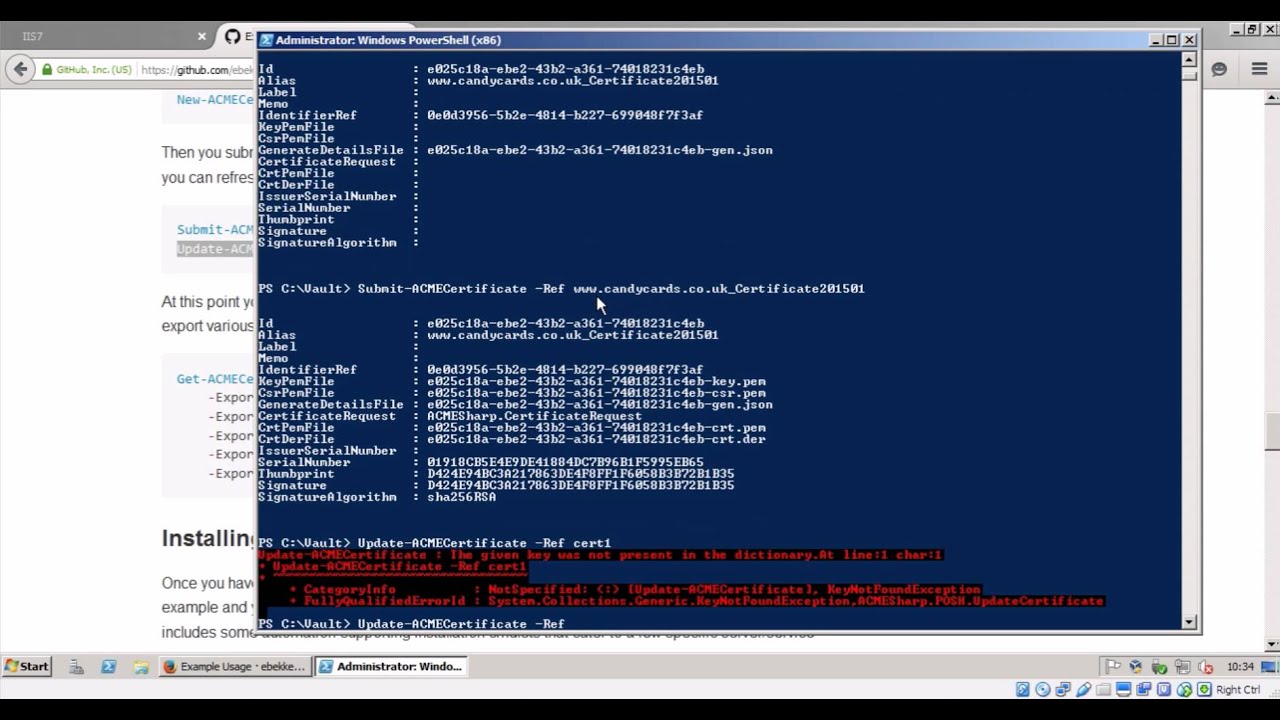Click the VirtualBox mouse integration indicator
Image resolution: width=1280 pixels, height=720 pixels.
pos(1184,689)
